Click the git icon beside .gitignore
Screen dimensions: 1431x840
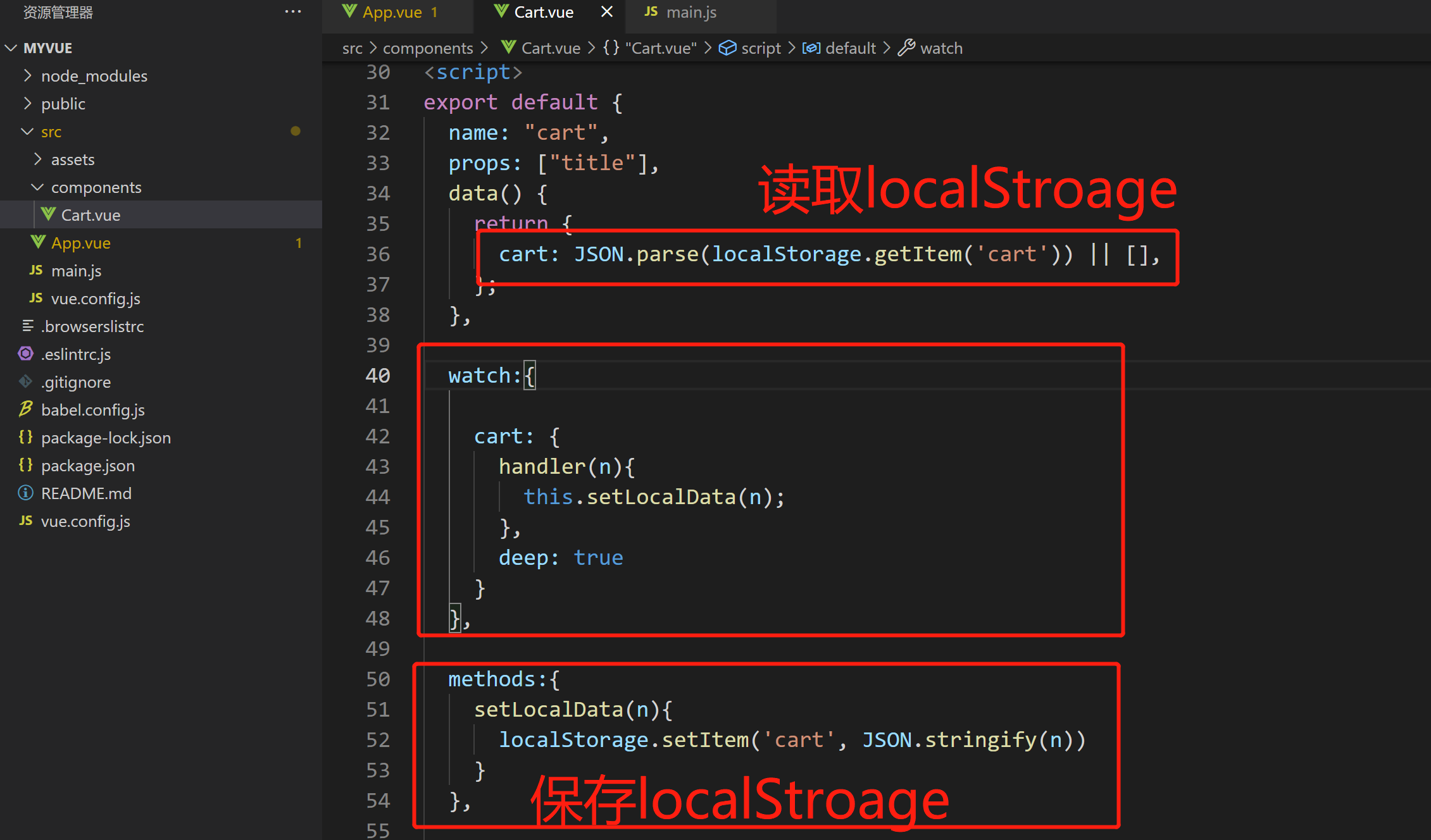click(25, 381)
